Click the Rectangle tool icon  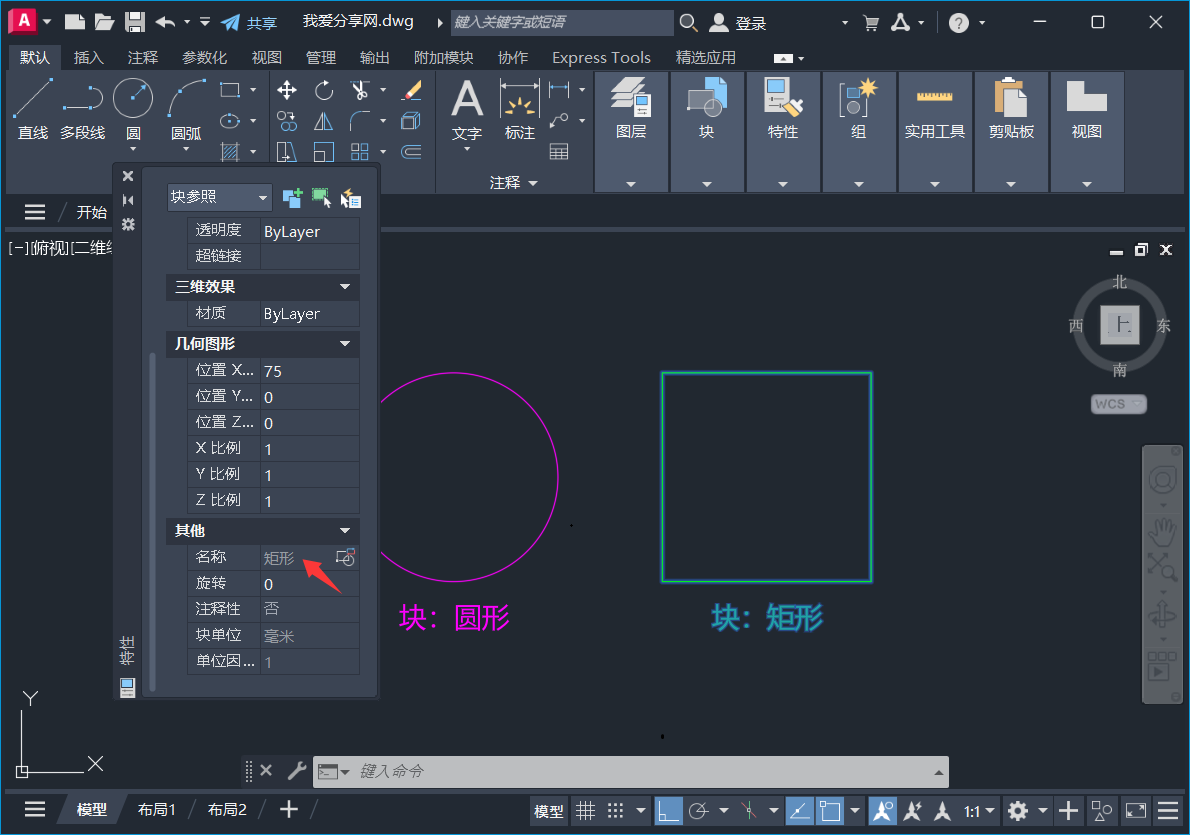(230, 90)
